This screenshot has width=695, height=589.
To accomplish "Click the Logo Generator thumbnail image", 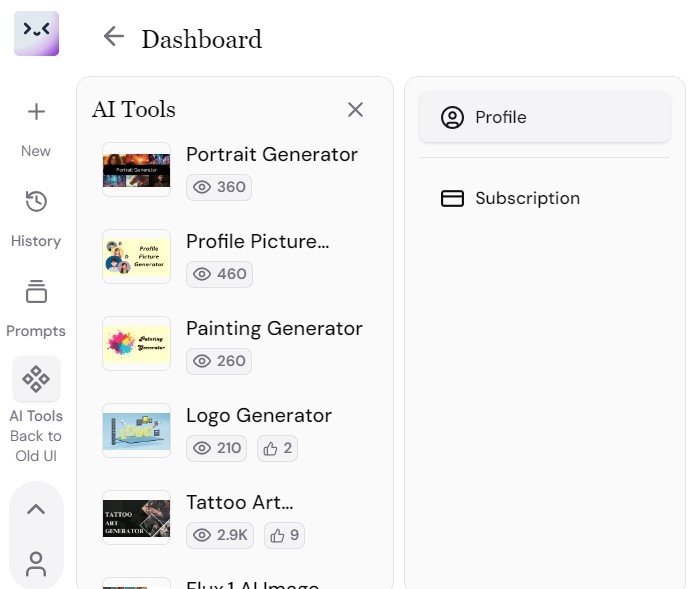I will [x=136, y=430].
